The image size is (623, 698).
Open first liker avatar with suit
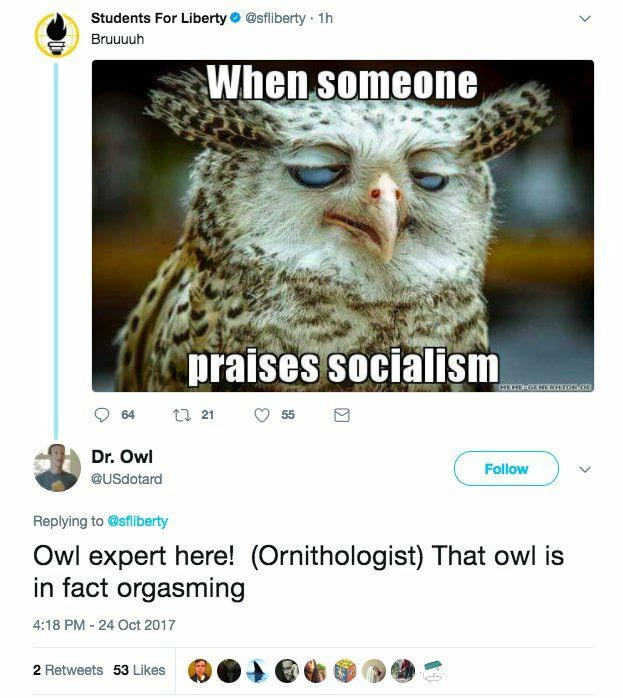pos(199,671)
